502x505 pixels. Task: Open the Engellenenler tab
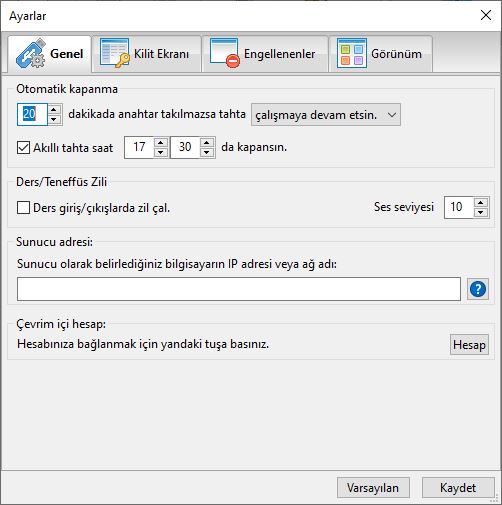coord(265,54)
